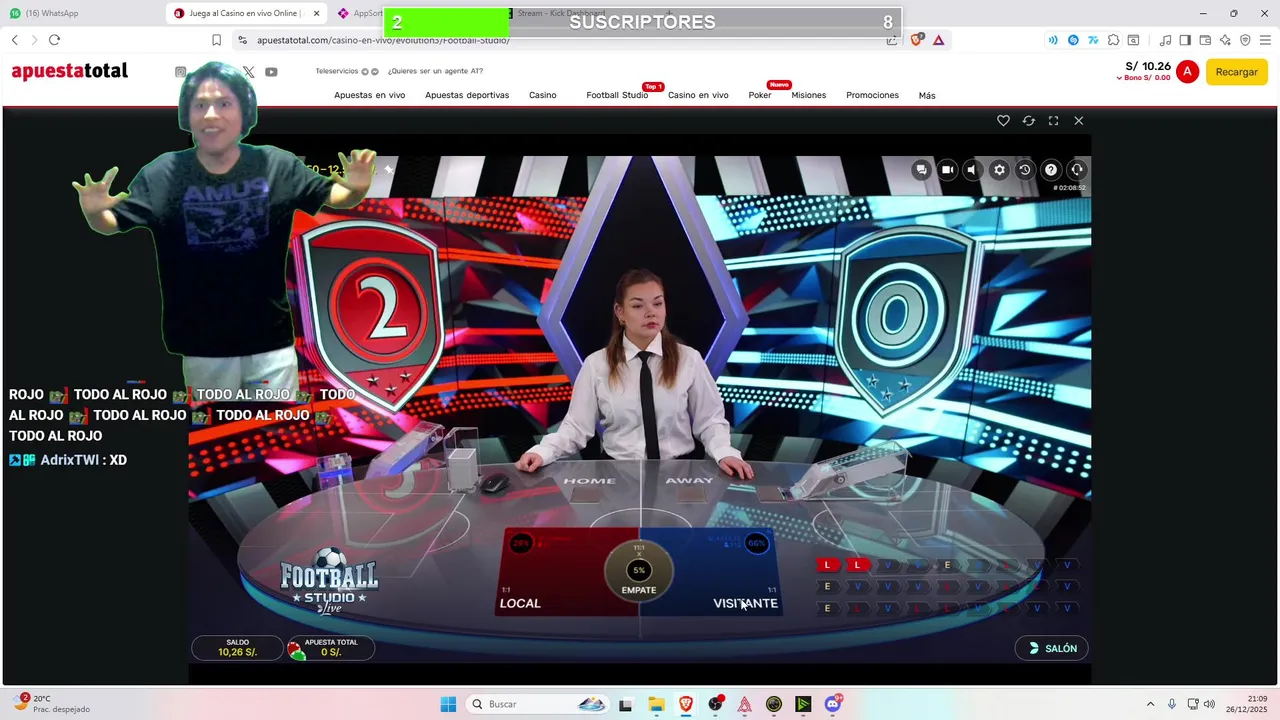1280x720 pixels.
Task: Enter fullscreen mode for the game
Action: (x=1053, y=120)
